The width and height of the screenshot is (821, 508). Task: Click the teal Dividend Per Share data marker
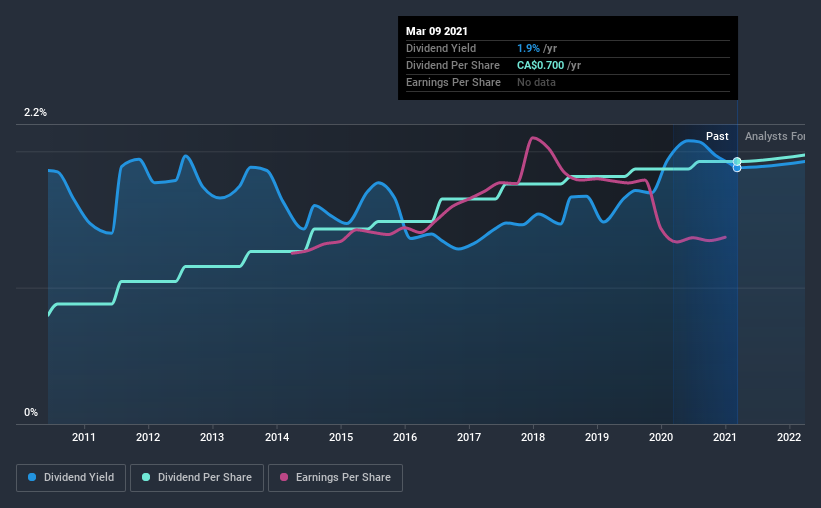[x=737, y=161]
